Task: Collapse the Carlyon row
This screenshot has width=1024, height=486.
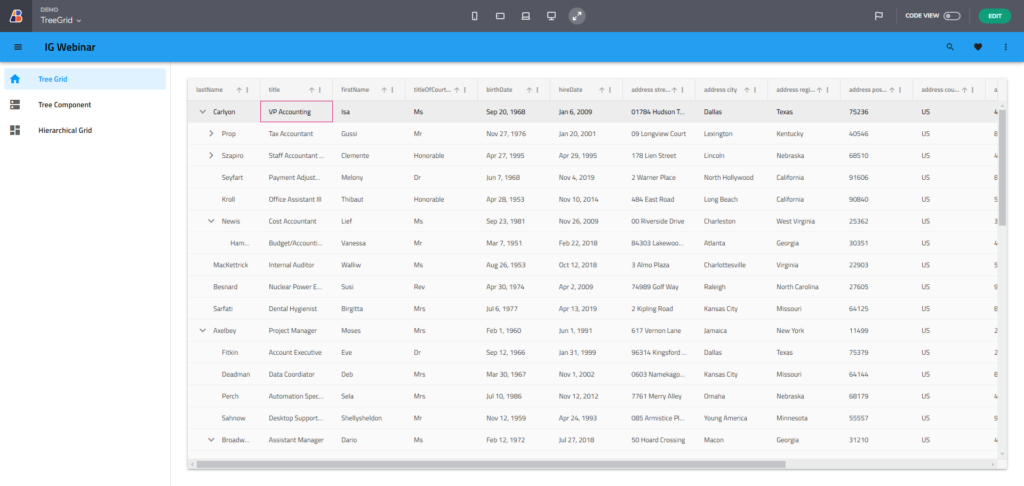Action: pos(203,112)
